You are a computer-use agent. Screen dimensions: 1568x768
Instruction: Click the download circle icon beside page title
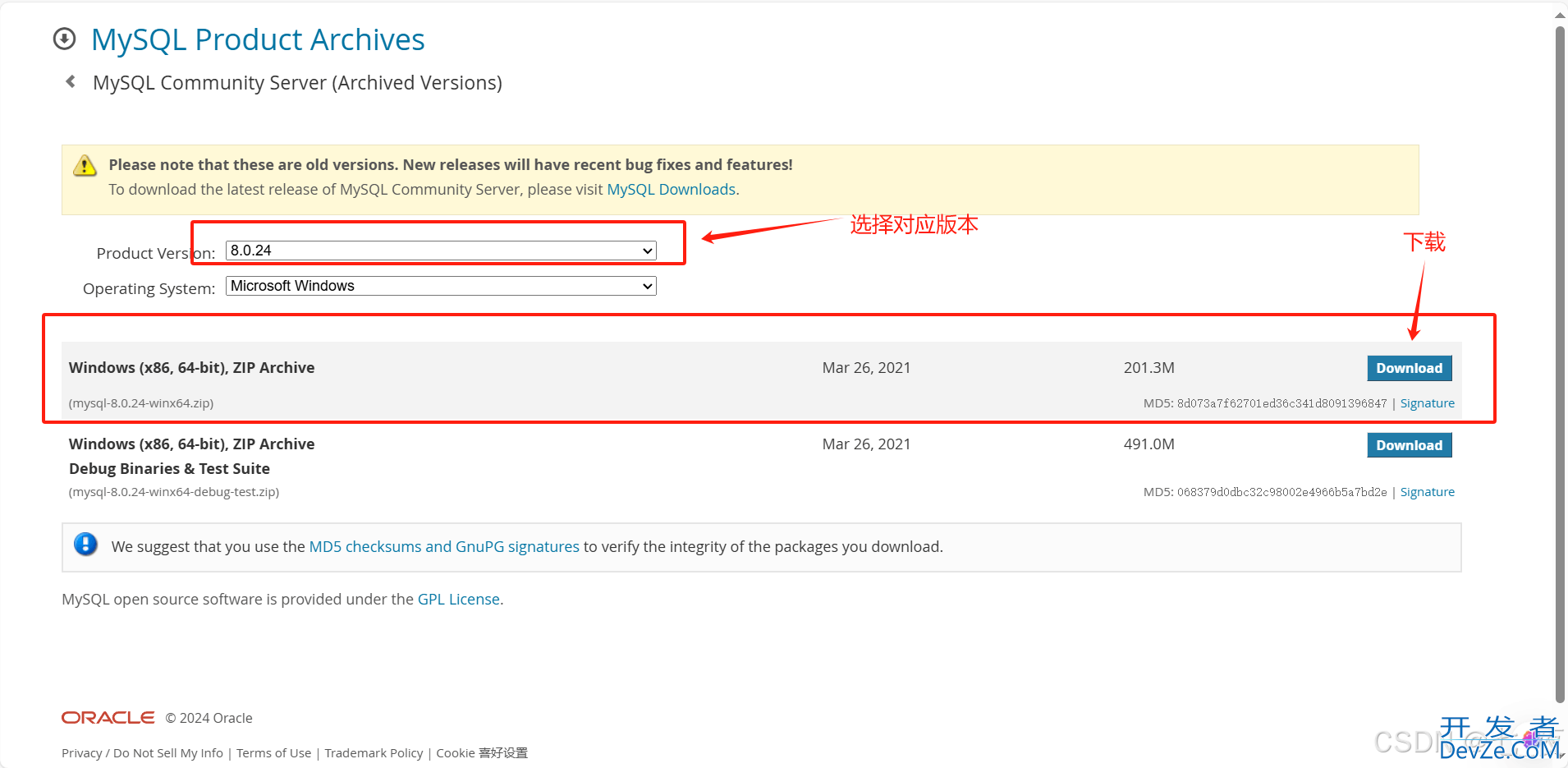point(64,39)
